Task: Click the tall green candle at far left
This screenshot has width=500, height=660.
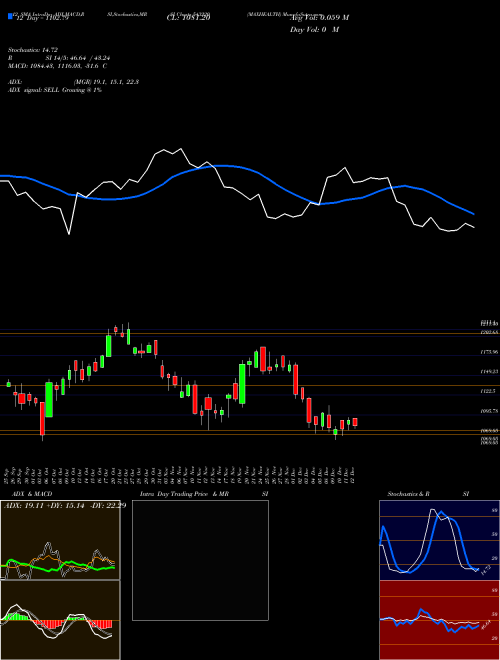Action: (x=49, y=400)
